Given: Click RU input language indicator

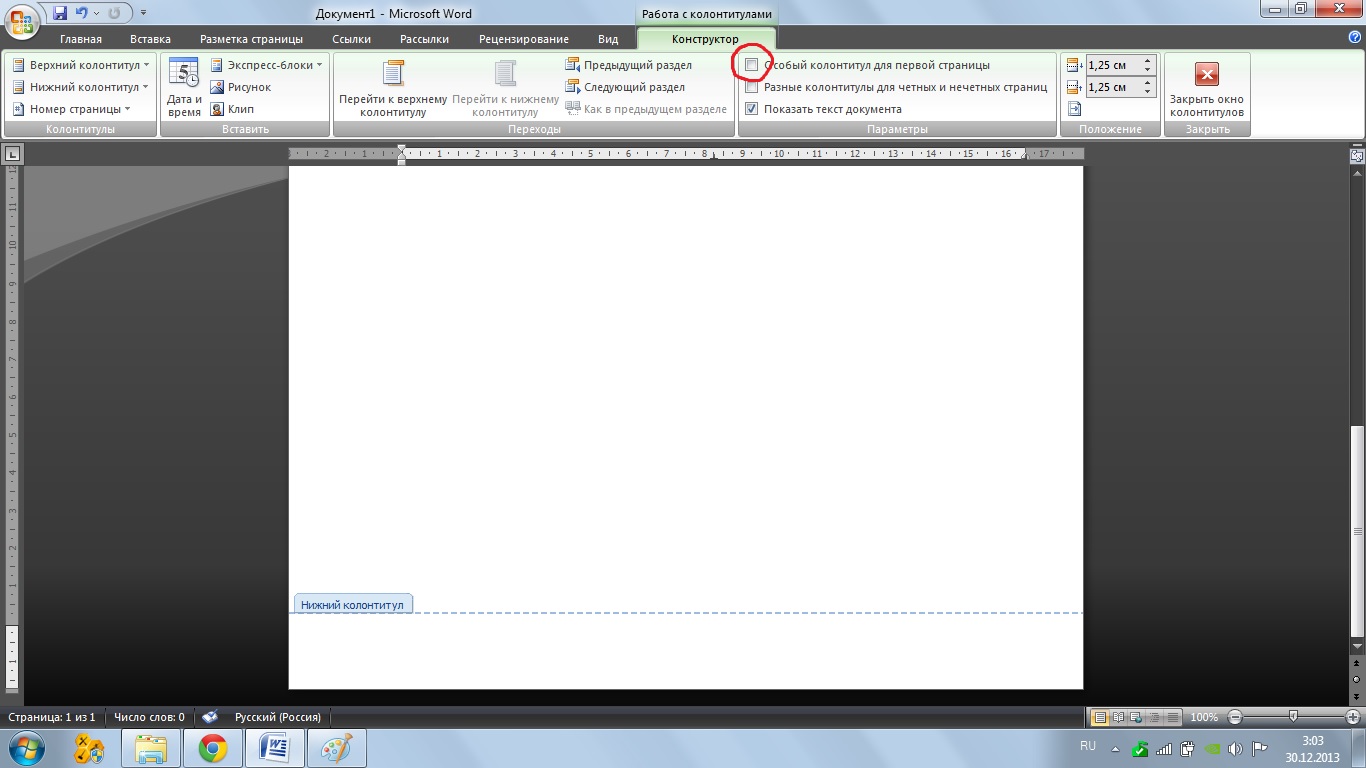Looking at the screenshot, I should [x=1088, y=746].
